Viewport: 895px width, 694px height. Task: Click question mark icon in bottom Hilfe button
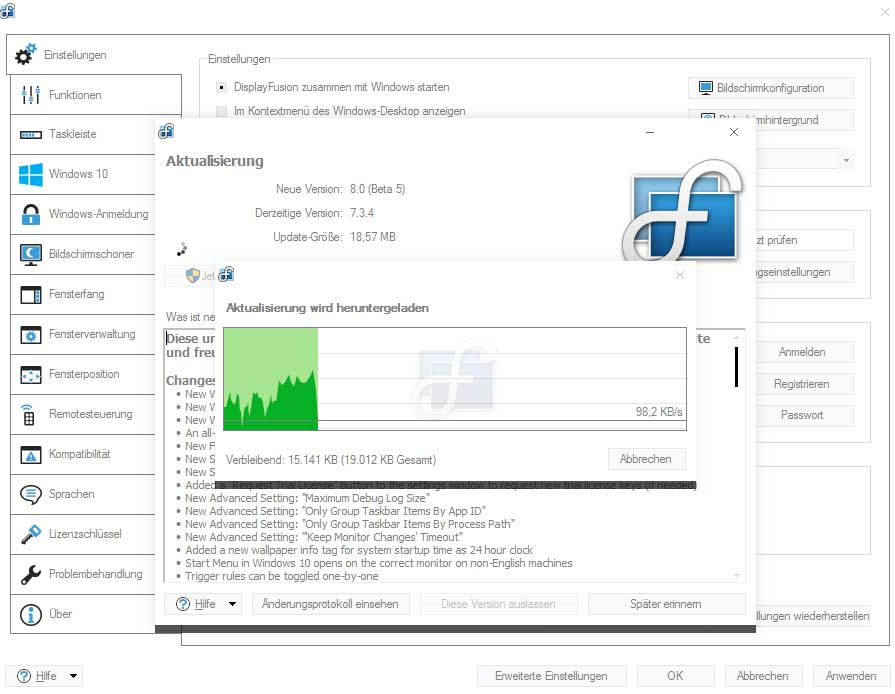click(24, 676)
